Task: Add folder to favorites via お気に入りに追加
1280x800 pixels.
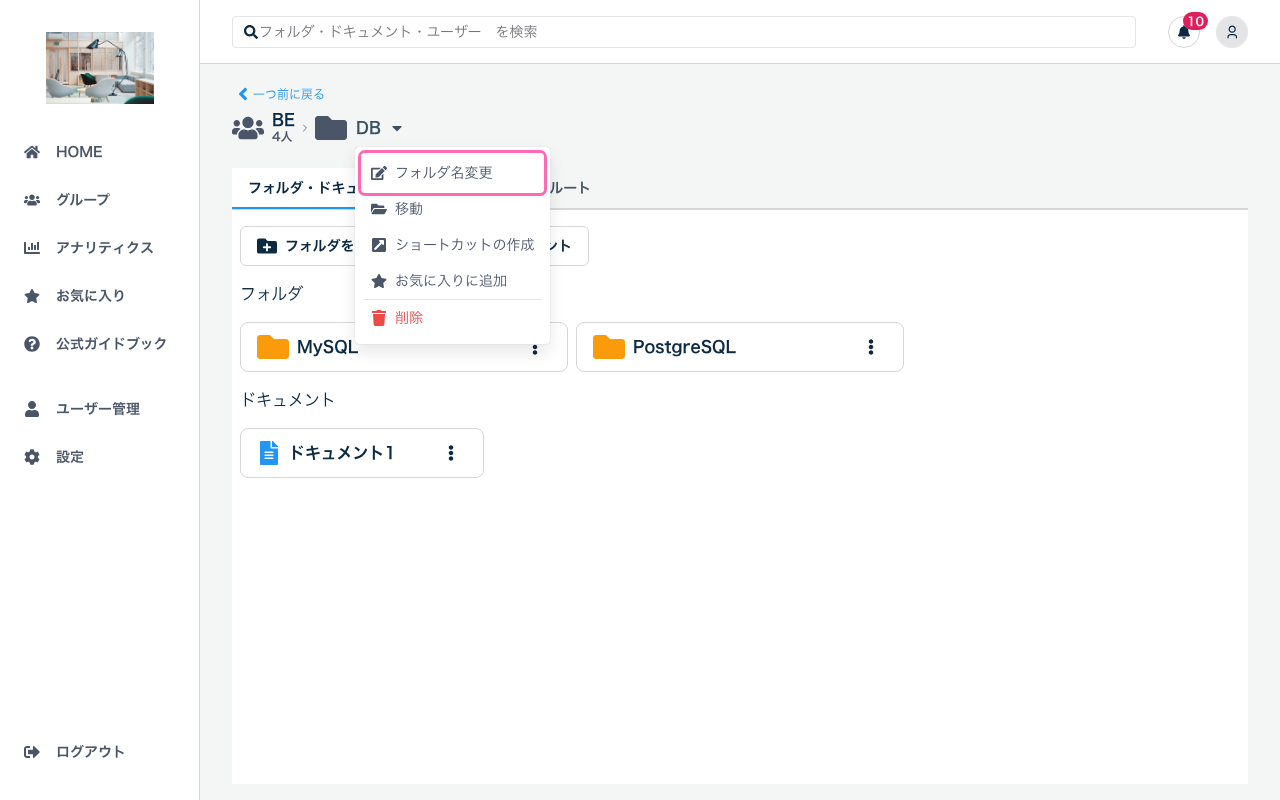Action: pos(452,280)
